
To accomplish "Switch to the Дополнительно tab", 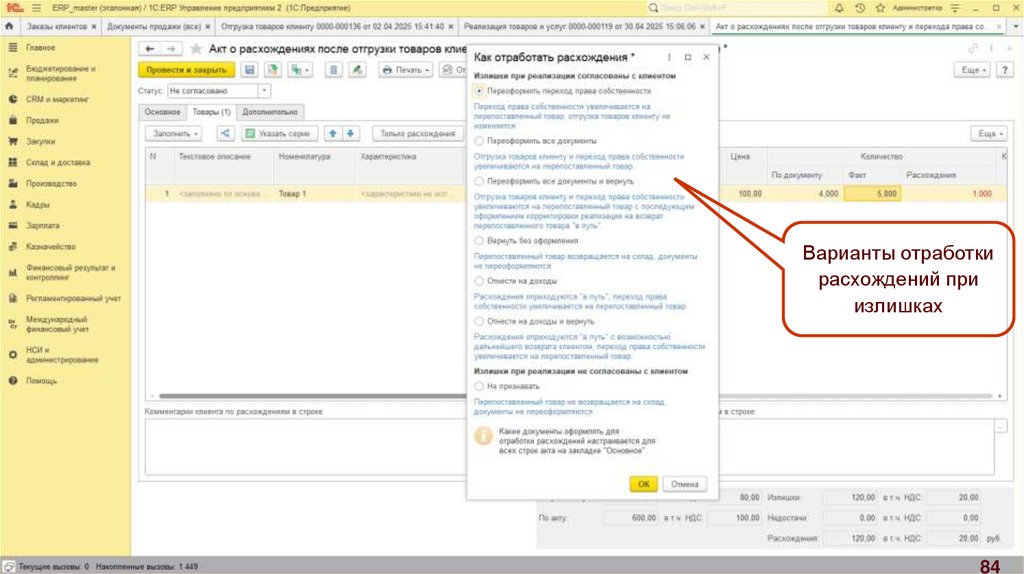I will click(x=270, y=112).
